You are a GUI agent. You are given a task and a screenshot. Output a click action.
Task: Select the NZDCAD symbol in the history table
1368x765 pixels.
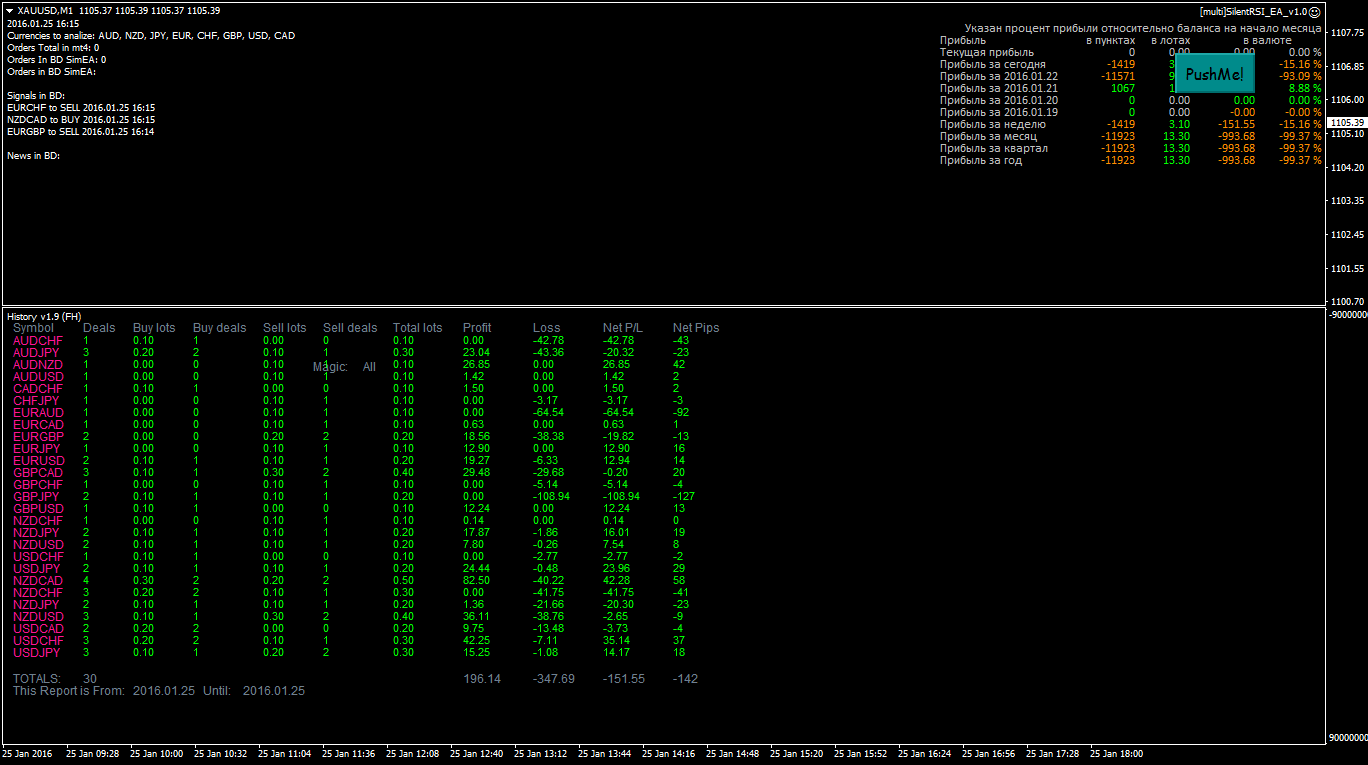(38, 581)
